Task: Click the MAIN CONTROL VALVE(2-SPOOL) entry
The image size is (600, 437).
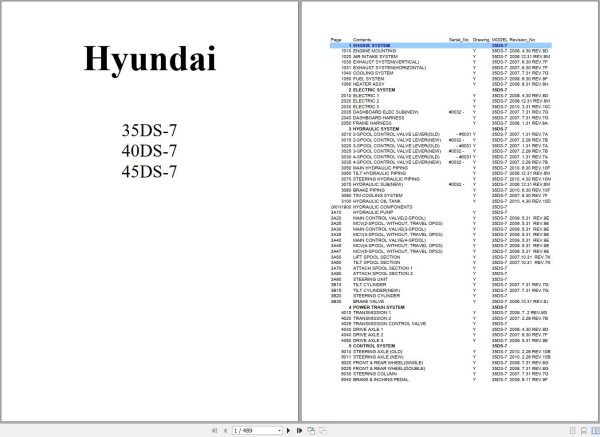Action: [389, 218]
